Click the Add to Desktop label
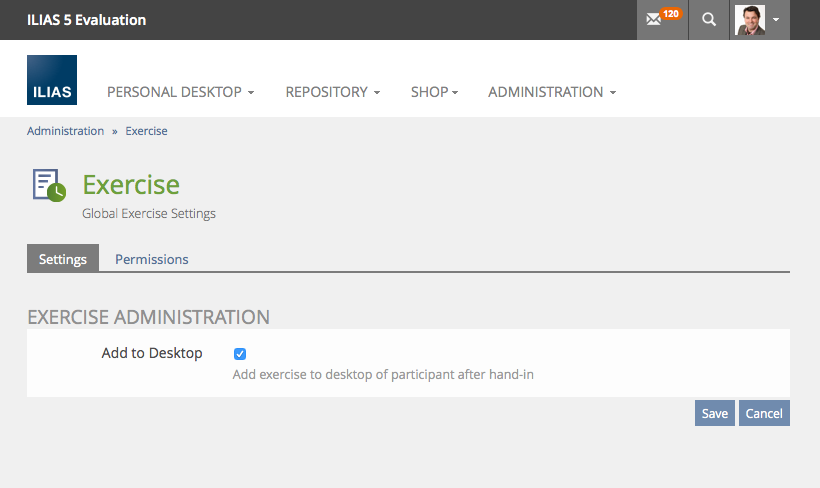This screenshot has width=820, height=488. pos(152,353)
